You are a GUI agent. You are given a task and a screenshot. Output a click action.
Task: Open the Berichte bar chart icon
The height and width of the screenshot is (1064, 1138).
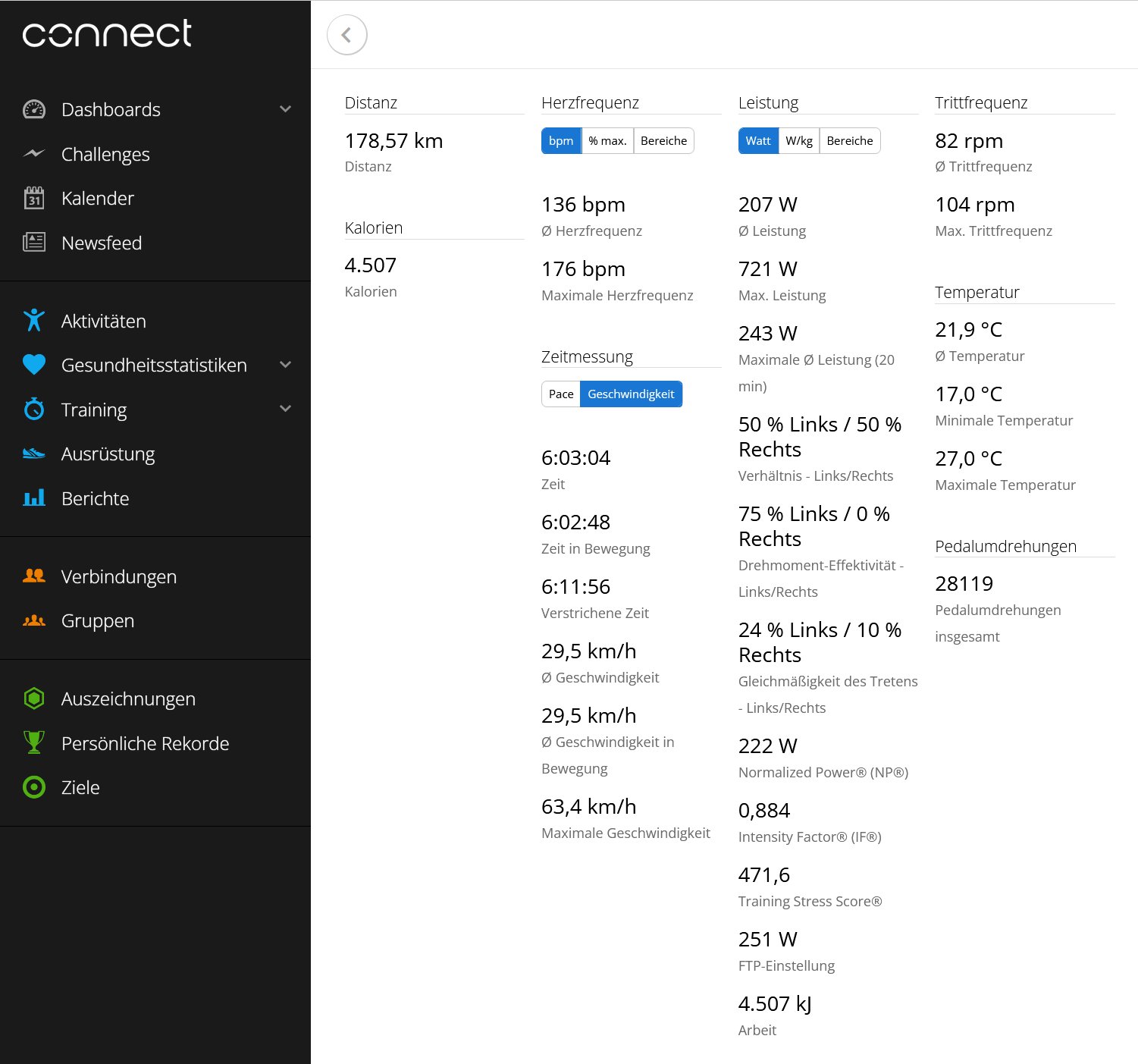[x=34, y=498]
